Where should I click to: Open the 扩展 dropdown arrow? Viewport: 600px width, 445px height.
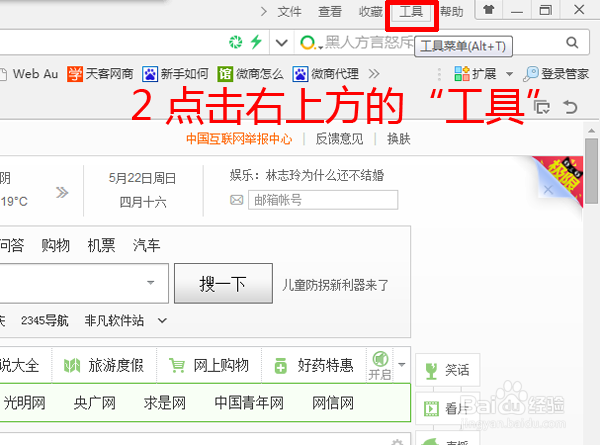[509, 74]
